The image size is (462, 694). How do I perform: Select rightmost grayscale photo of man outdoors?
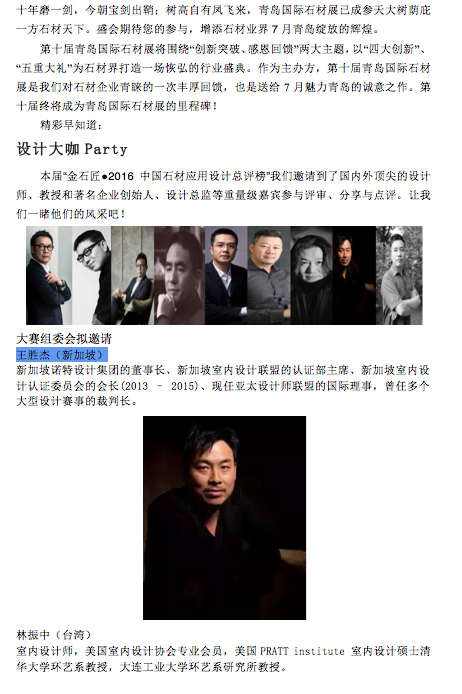pyautogui.click(x=399, y=275)
